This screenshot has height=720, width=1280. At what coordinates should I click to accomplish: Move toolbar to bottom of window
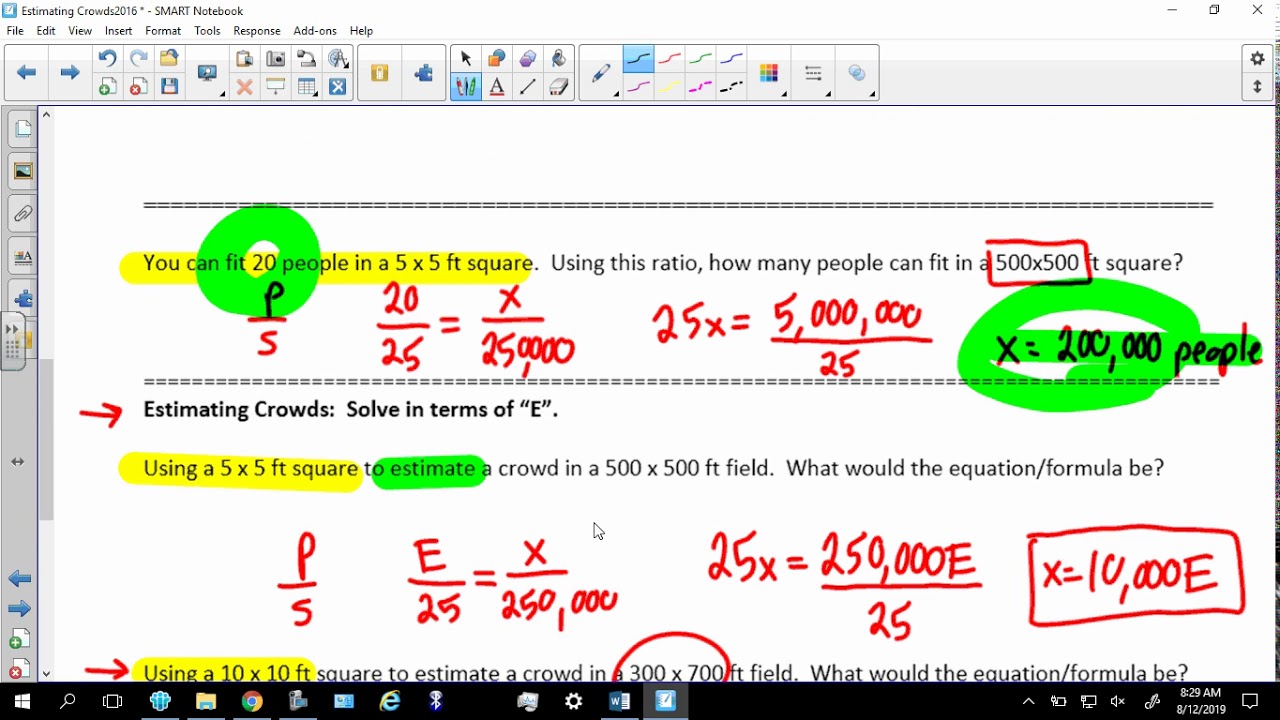[1258, 87]
